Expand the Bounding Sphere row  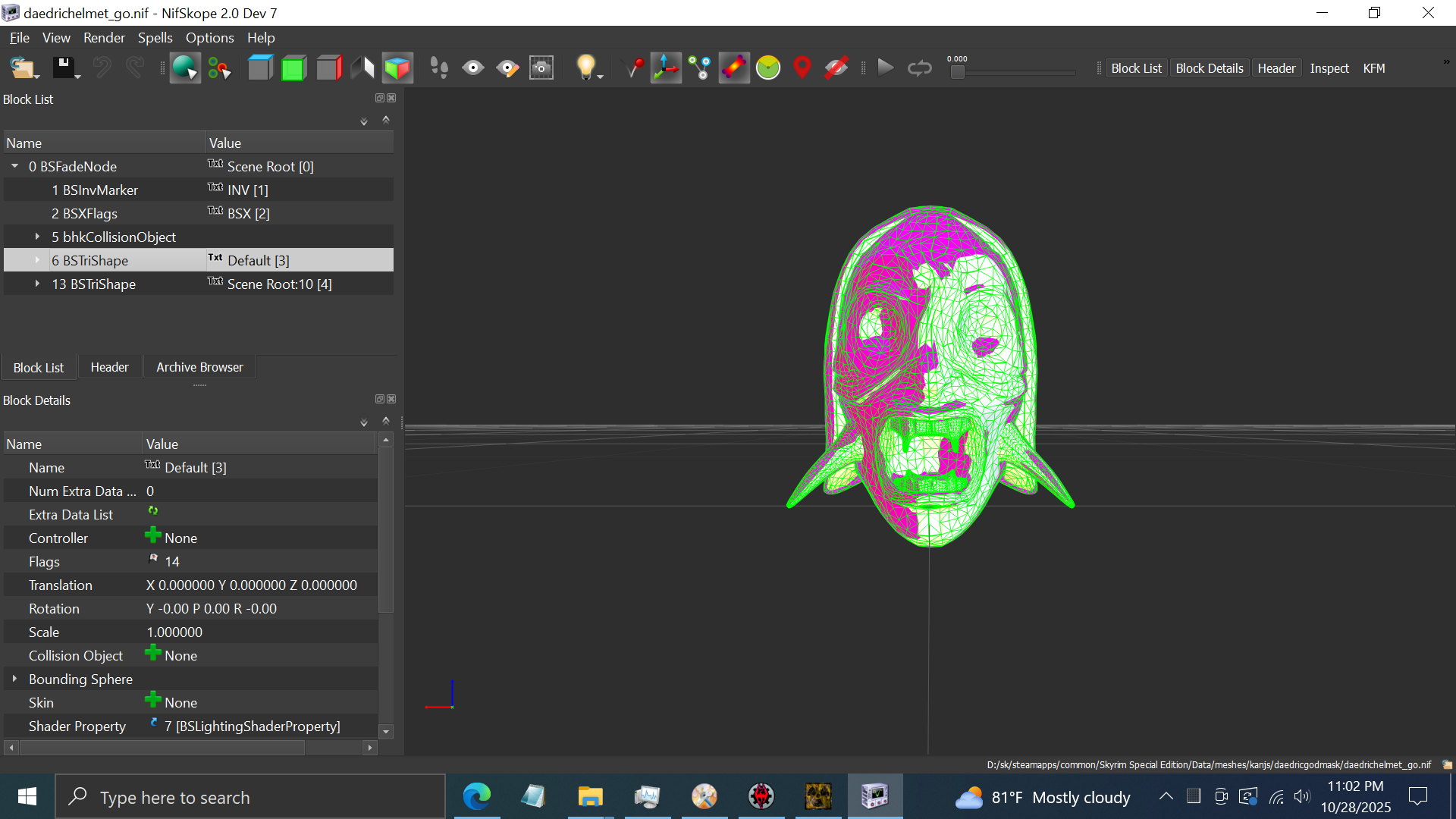pyautogui.click(x=14, y=679)
